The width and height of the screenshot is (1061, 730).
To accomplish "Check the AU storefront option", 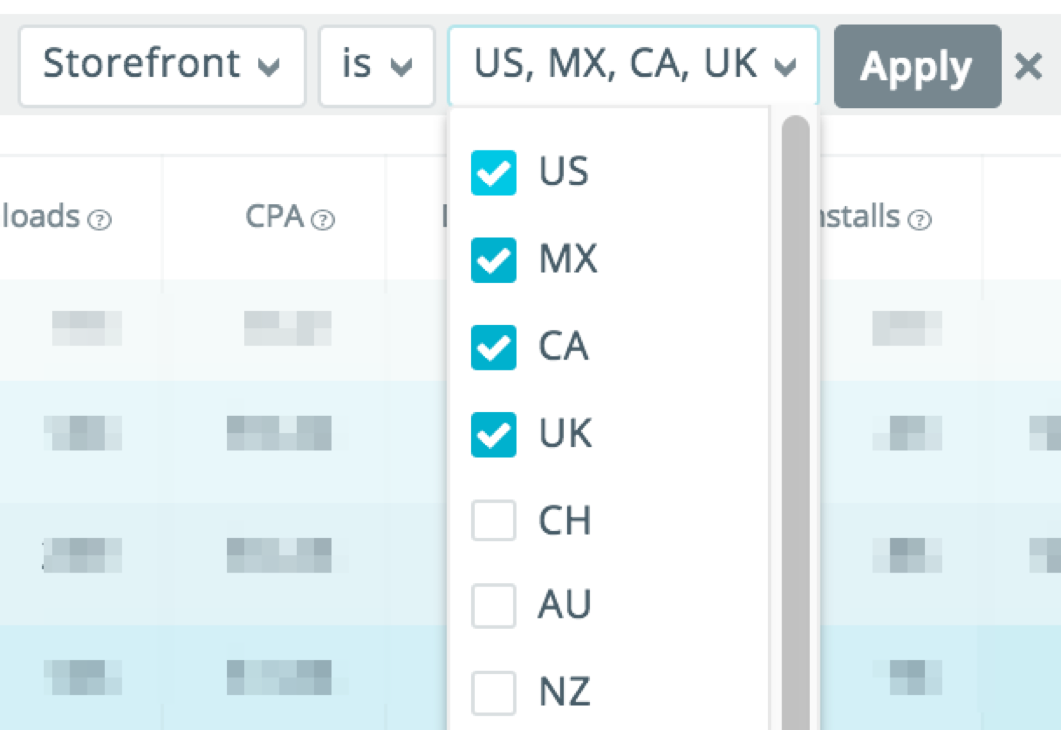I will pos(492,605).
